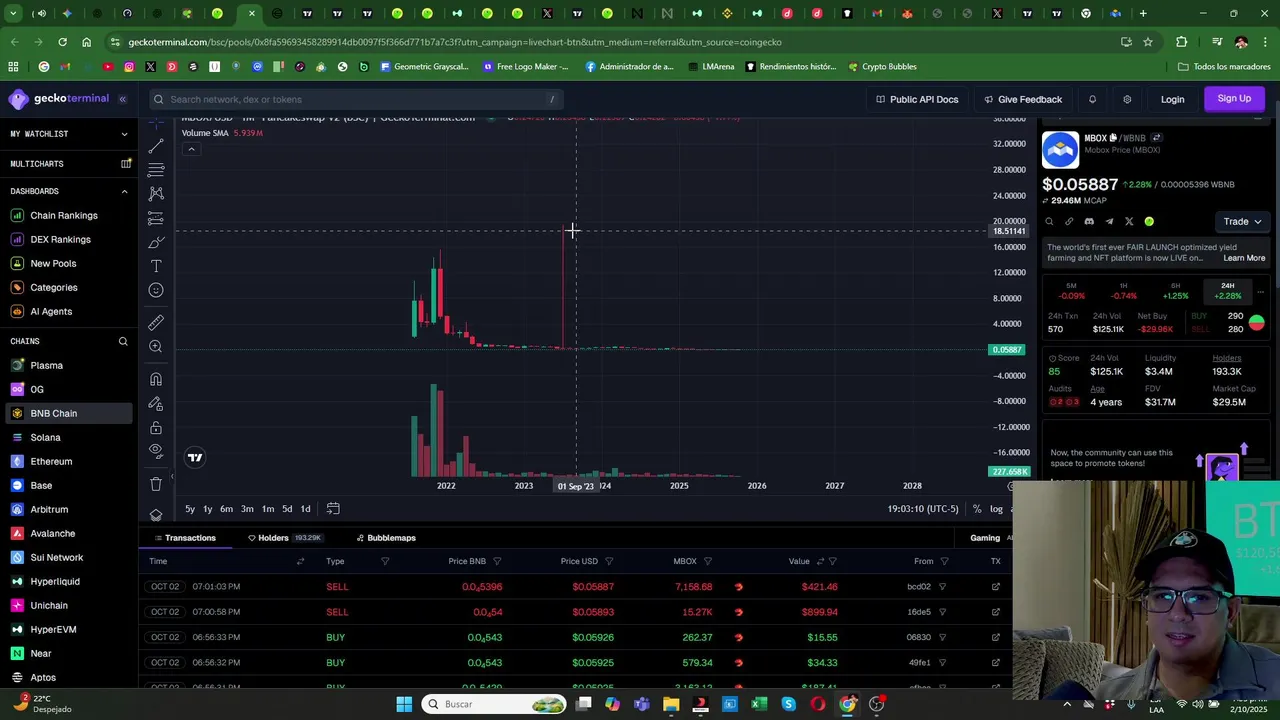Click the Login button

(x=1172, y=99)
